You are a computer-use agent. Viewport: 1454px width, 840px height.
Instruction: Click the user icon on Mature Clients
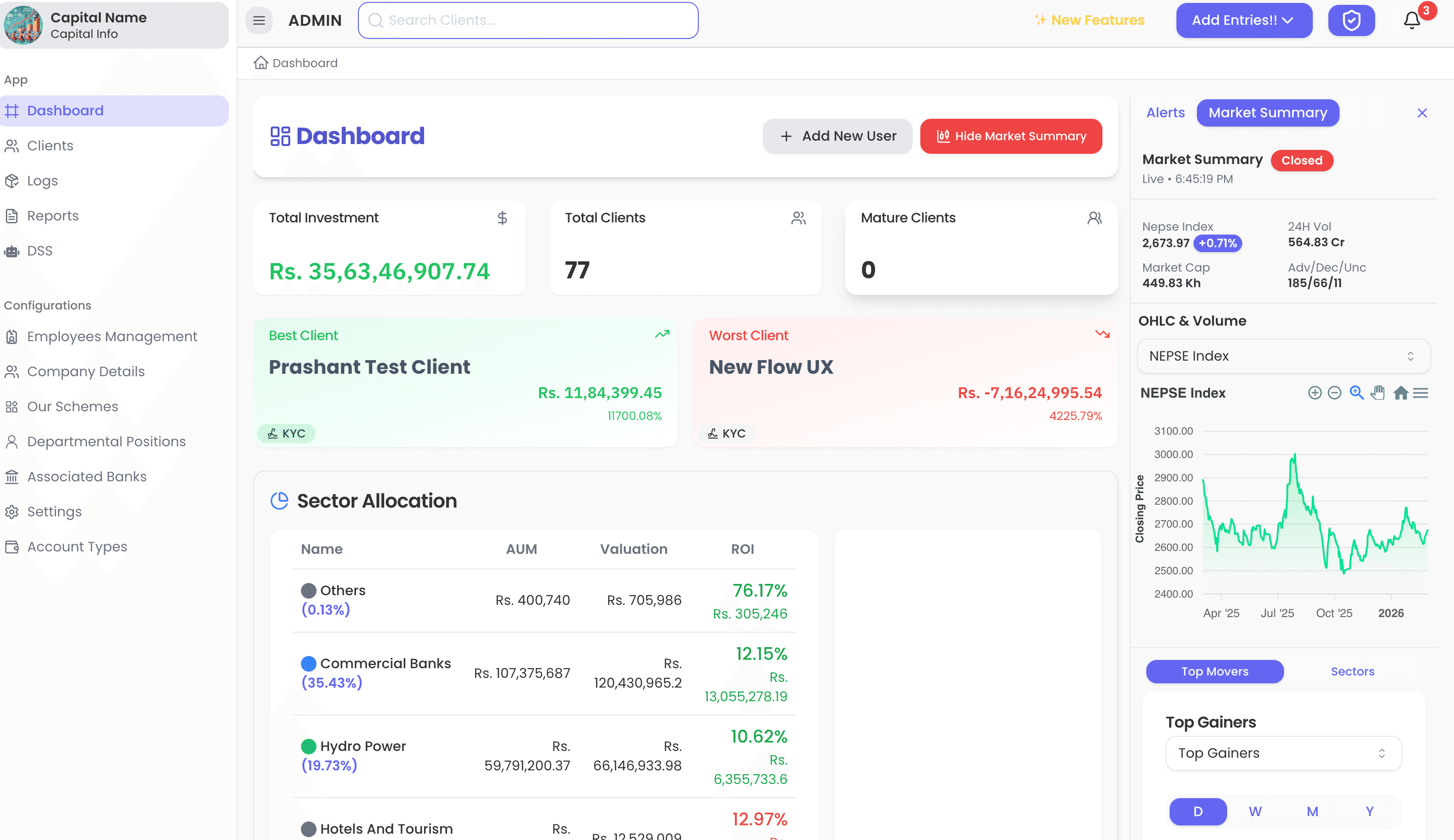[1095, 218]
